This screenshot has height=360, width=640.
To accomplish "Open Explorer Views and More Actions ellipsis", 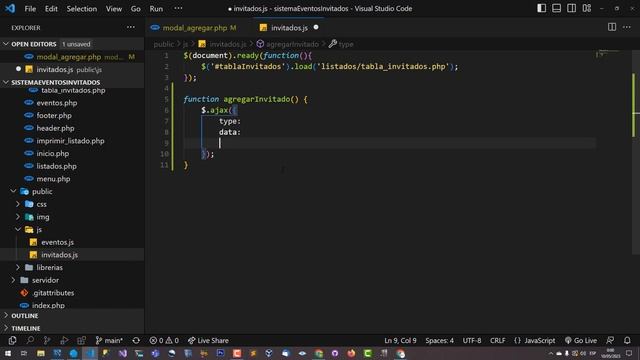I will (131, 27).
